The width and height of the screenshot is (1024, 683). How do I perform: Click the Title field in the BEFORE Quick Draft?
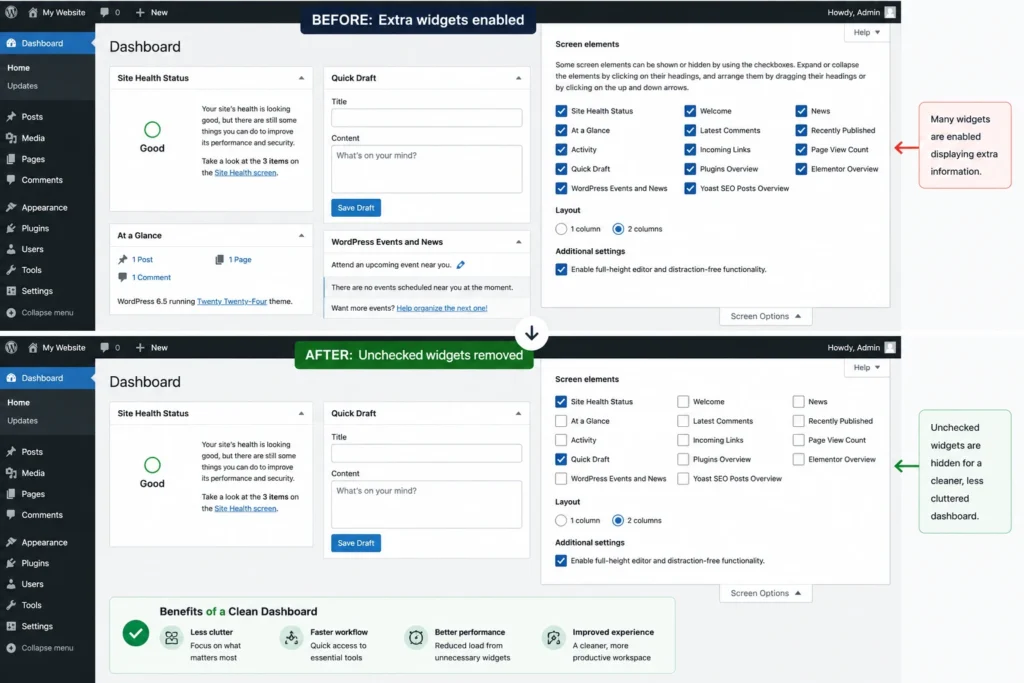pos(426,118)
